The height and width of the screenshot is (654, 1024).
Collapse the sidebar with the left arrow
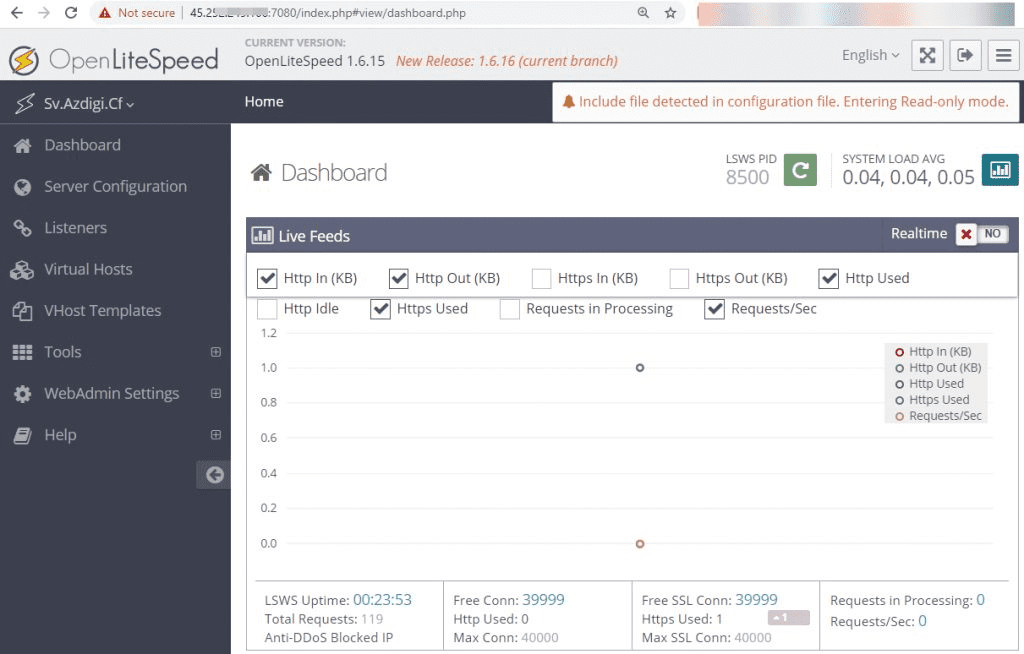[214, 475]
